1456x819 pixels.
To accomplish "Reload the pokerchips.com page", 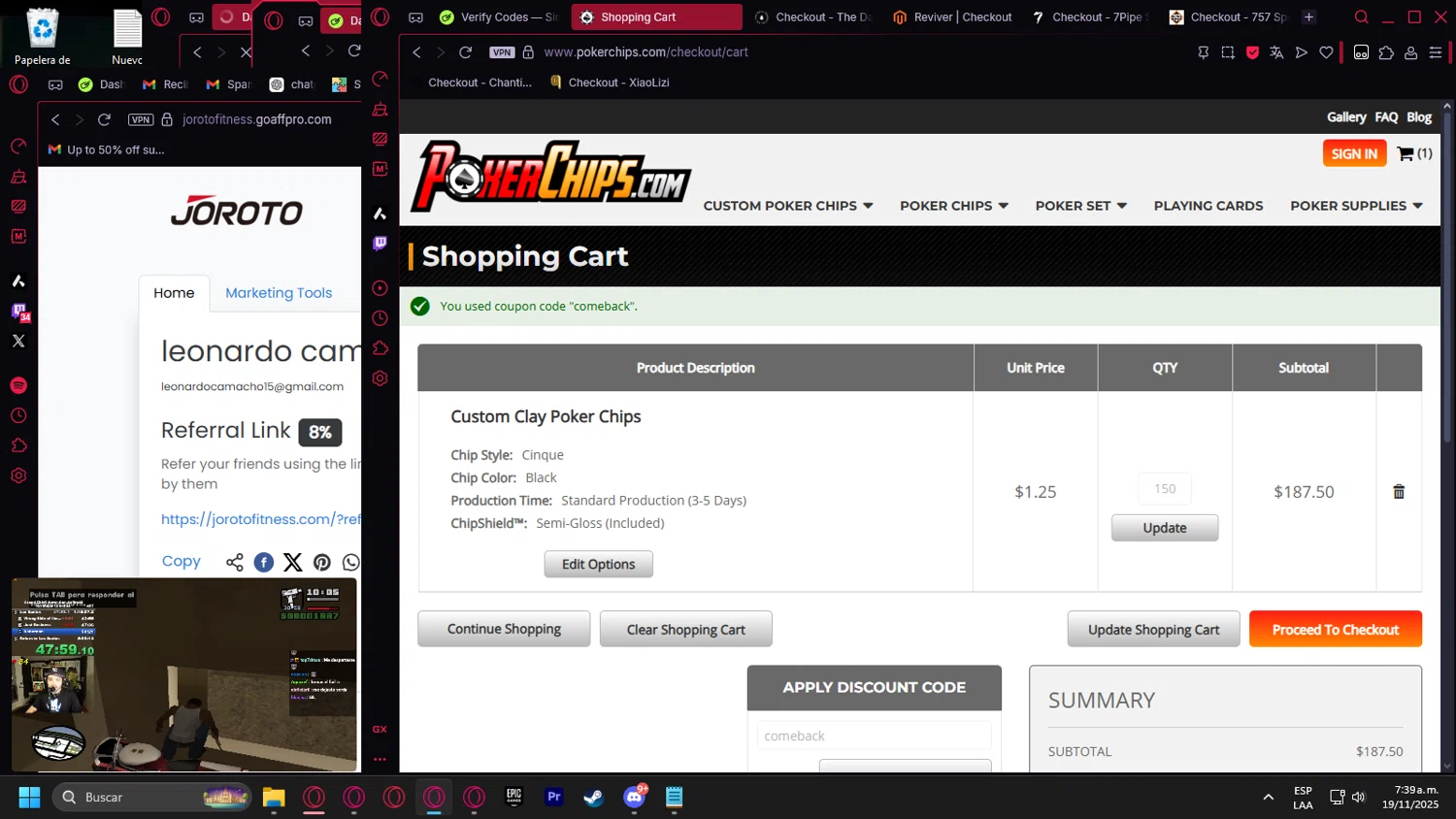I will [466, 52].
